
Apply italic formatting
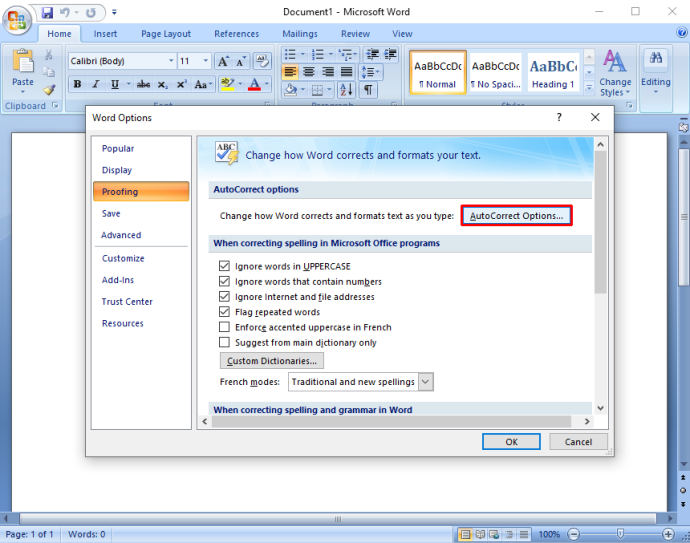[x=96, y=84]
